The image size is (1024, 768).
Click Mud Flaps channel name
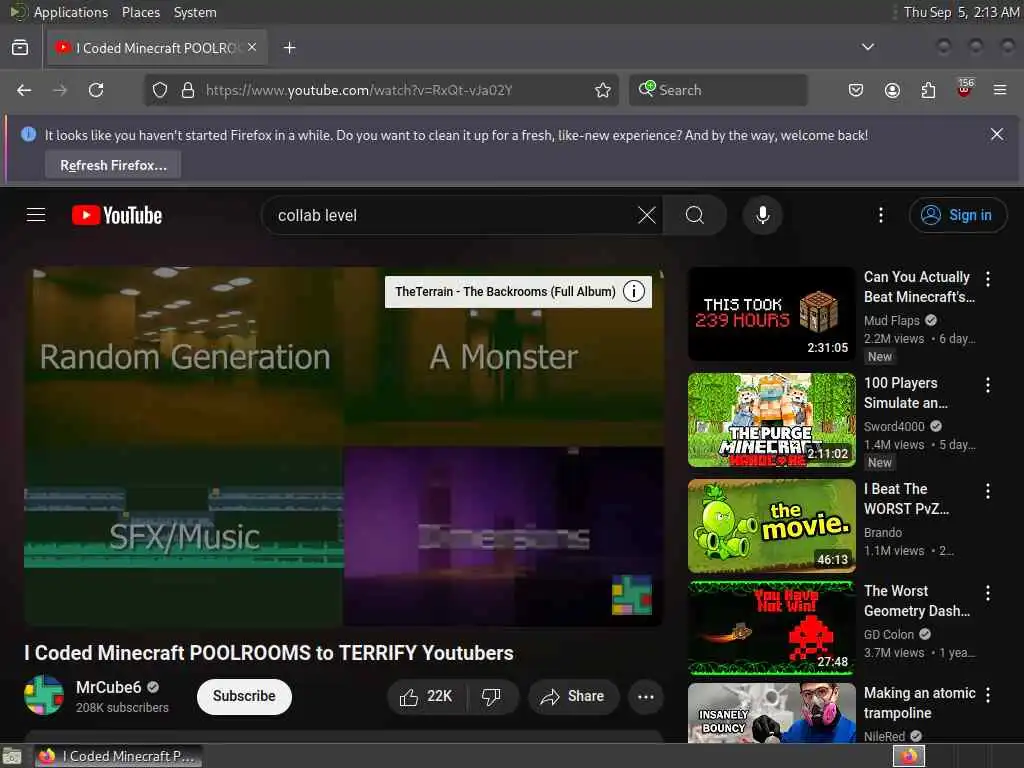[891, 320]
